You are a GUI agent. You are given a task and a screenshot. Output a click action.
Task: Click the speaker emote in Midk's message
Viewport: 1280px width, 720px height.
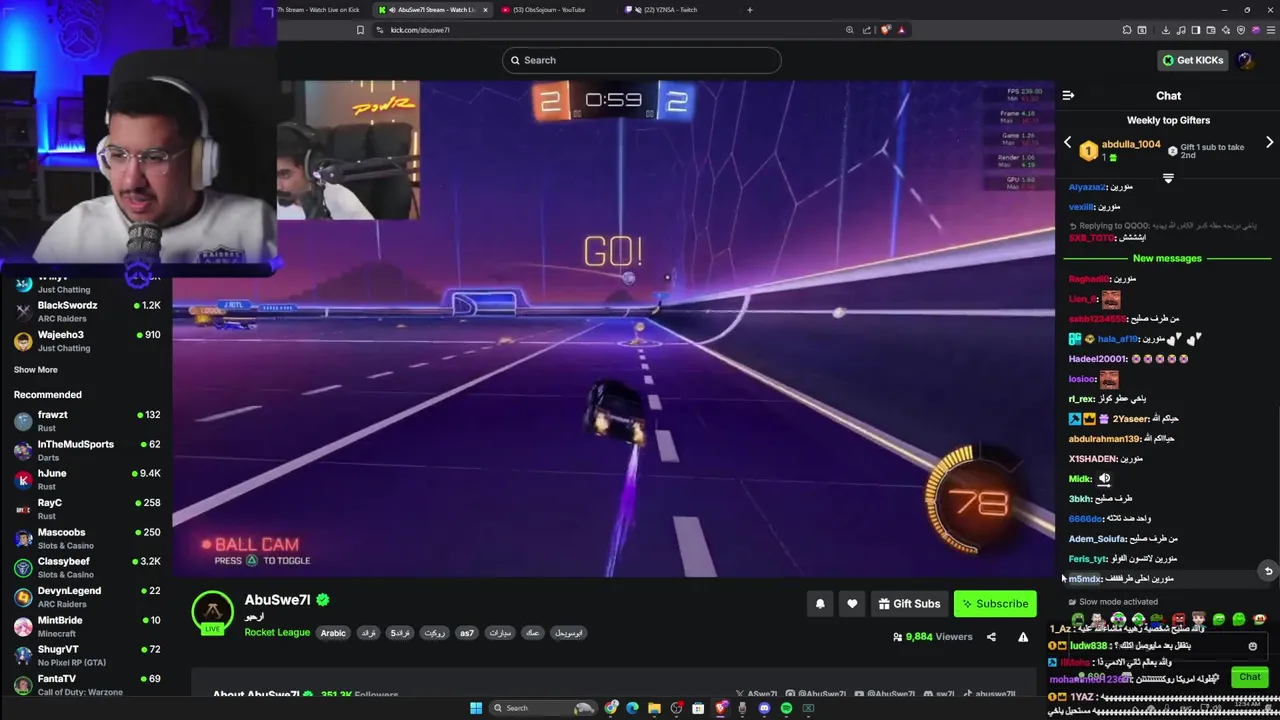[1104, 479]
